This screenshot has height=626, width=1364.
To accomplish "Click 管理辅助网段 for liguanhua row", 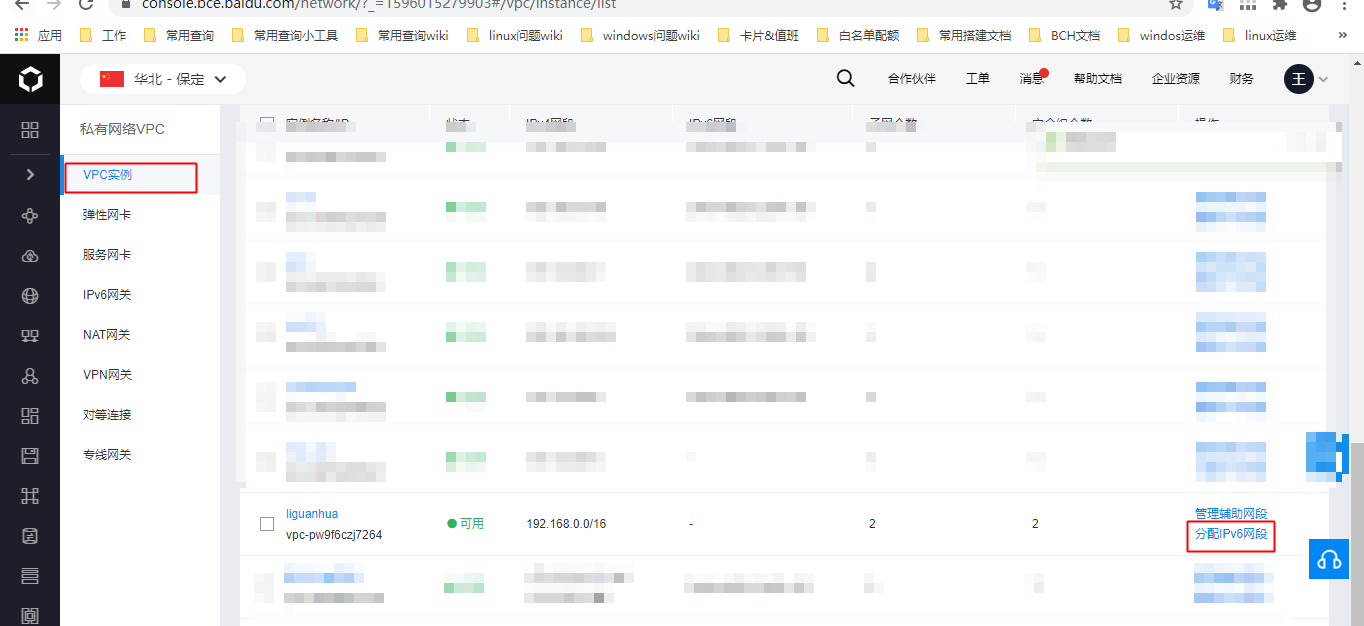I will point(1231,514).
